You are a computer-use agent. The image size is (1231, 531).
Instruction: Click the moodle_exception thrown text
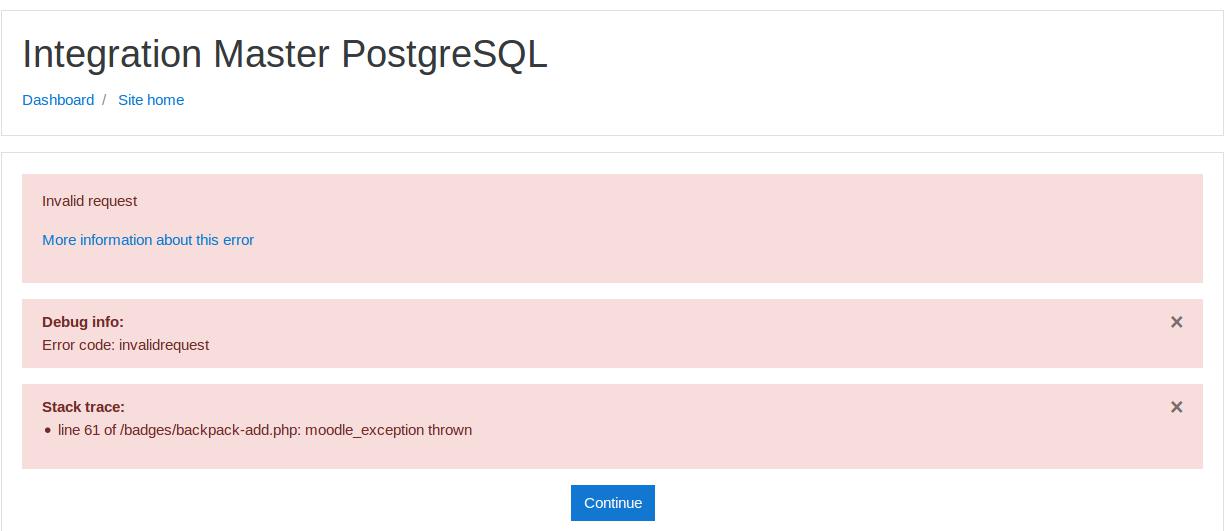(x=389, y=430)
